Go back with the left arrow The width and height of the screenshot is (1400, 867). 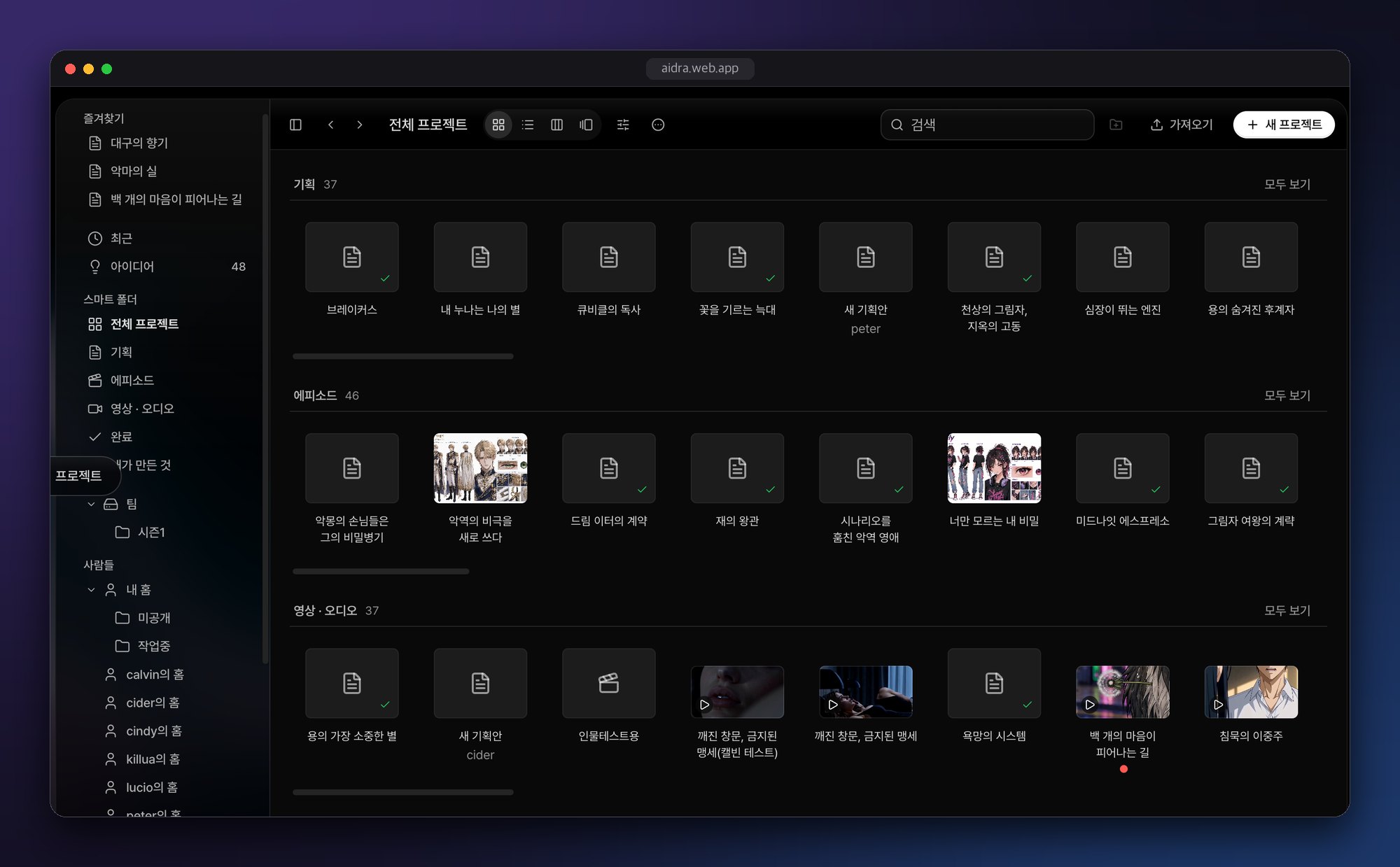point(330,125)
